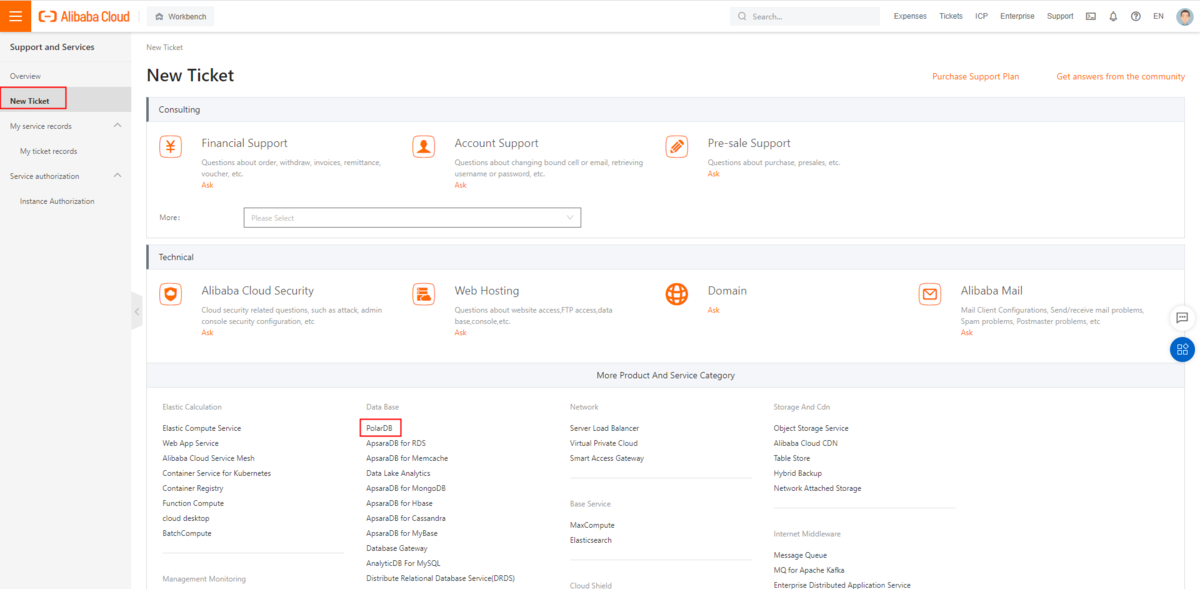Open Support in the top bar
This screenshot has width=1200, height=589.
tap(1060, 16)
